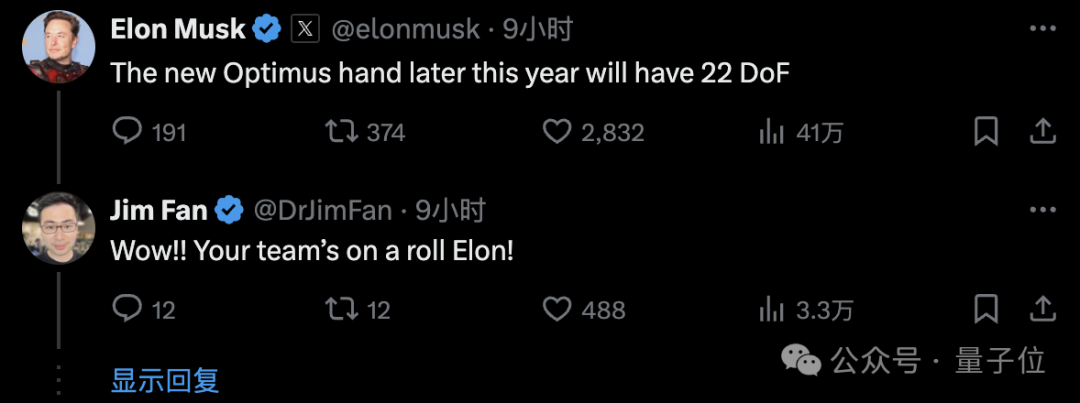Retweet Jim Fan's reply
Viewport: 1080px width, 403px height.
click(343, 309)
